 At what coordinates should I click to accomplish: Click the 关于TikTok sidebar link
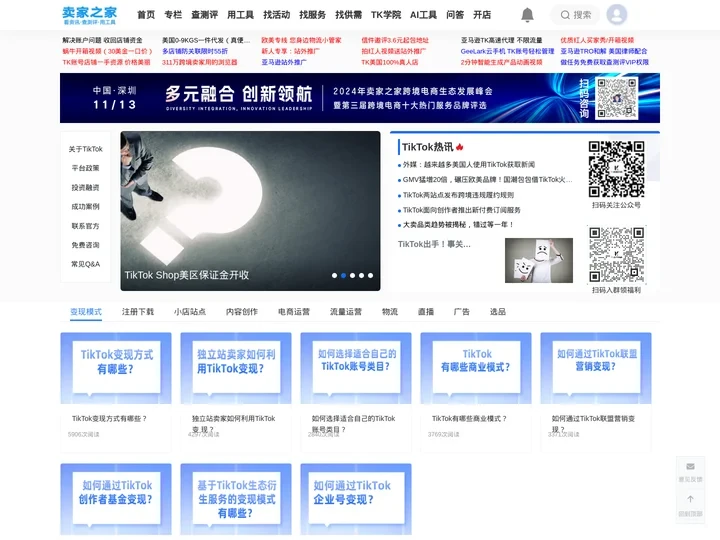click(85, 149)
